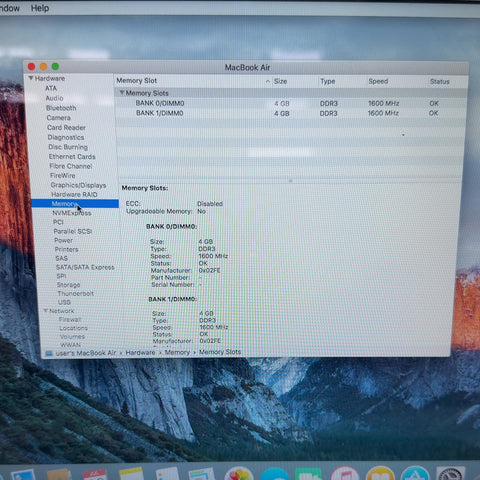The height and width of the screenshot is (480, 480).
Task: Open the App Store dock icon
Action: pos(415,474)
